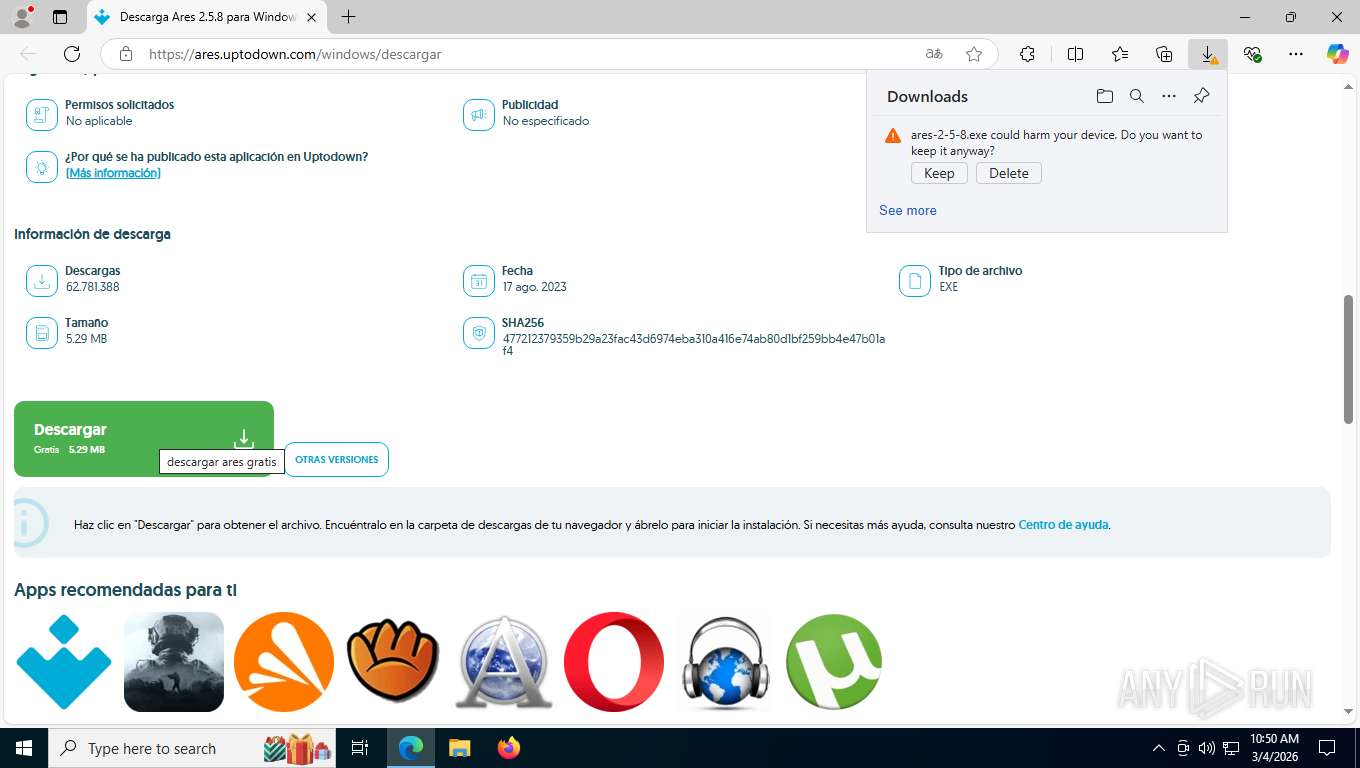Screen dimensions: 1360x768
Task: Toggle Split screen icon in toolbar
Action: tap(1075, 54)
